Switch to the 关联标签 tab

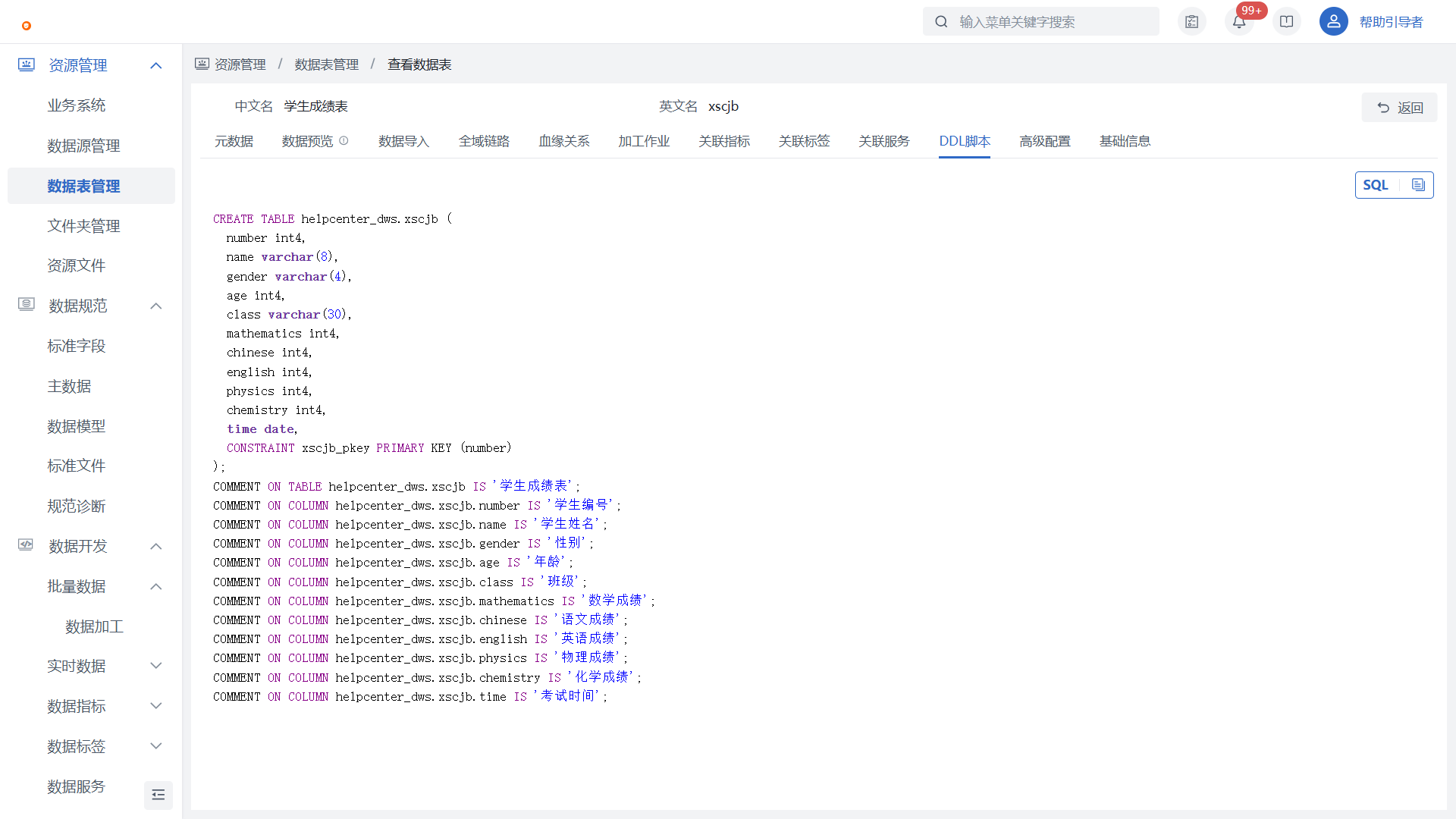(x=804, y=141)
